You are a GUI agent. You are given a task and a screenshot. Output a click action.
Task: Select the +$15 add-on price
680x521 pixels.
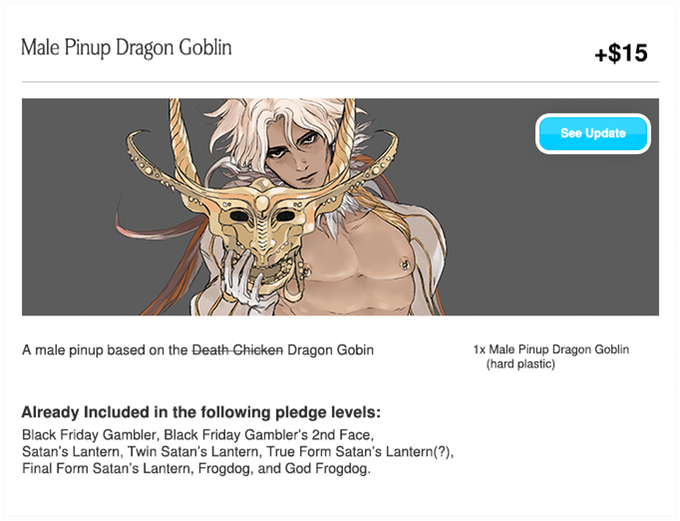(621, 53)
